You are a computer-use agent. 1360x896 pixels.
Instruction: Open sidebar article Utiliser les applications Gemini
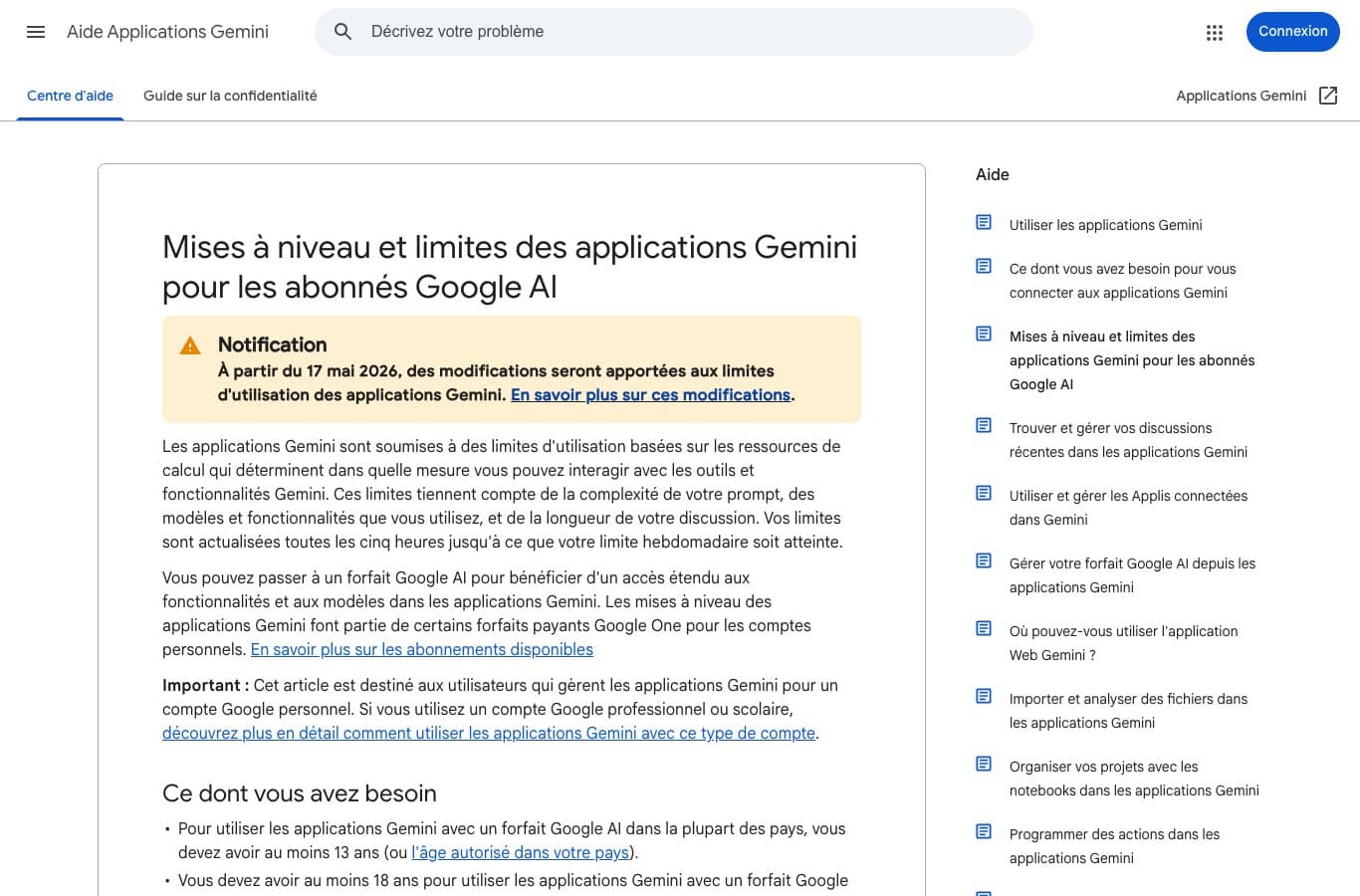pos(1105,225)
